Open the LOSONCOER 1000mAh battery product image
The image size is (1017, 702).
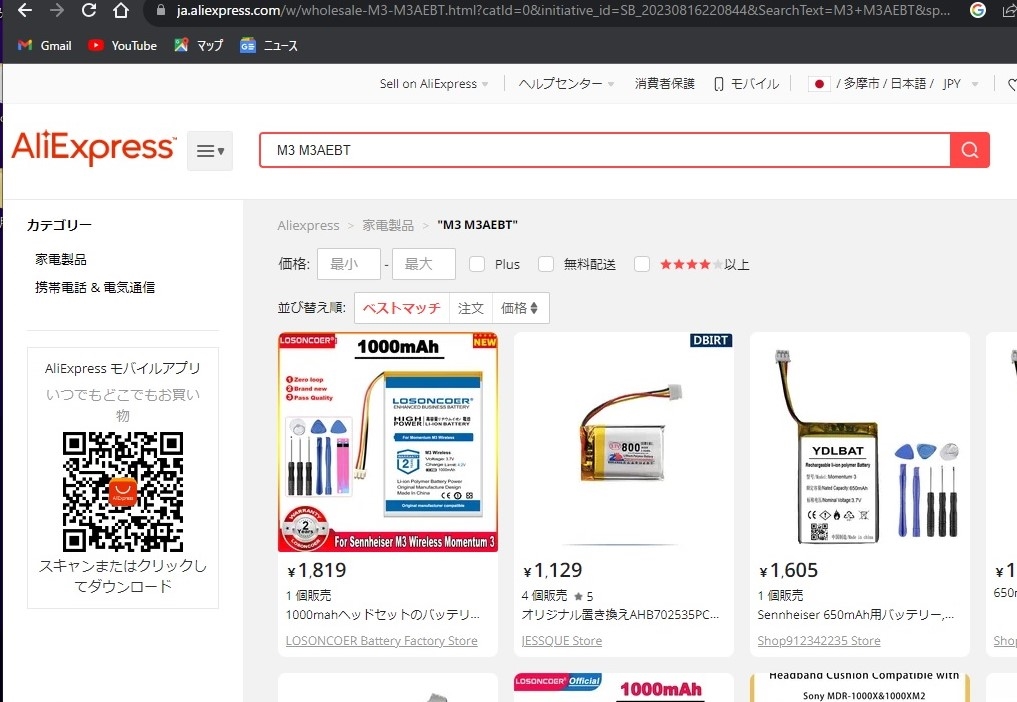coord(388,442)
